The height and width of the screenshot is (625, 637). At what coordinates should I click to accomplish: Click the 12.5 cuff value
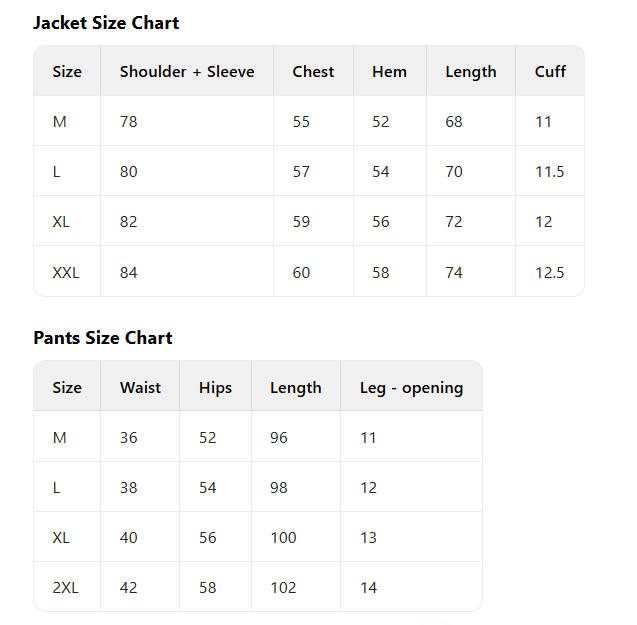click(x=549, y=272)
